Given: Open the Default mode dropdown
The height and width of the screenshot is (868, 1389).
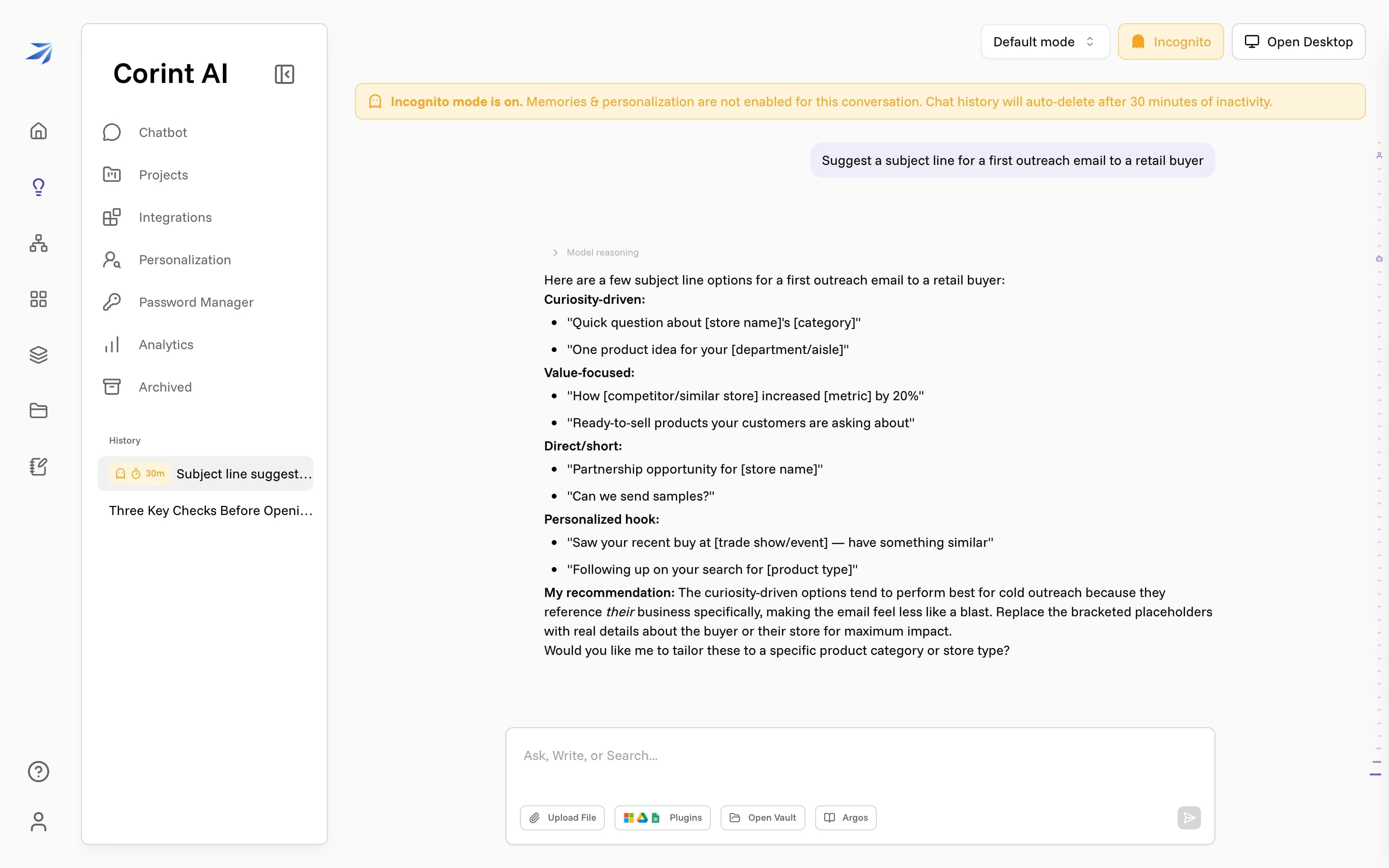Looking at the screenshot, I should click(x=1045, y=41).
